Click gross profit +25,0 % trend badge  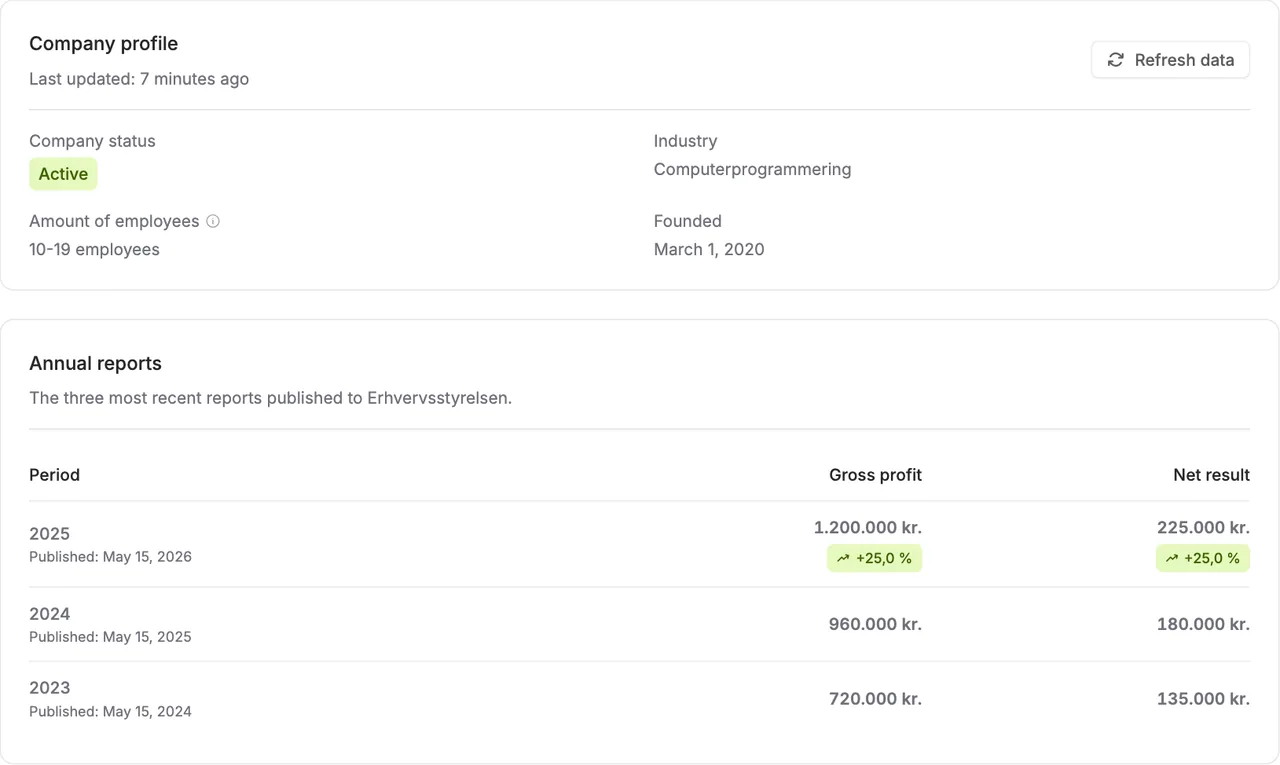click(x=874, y=558)
